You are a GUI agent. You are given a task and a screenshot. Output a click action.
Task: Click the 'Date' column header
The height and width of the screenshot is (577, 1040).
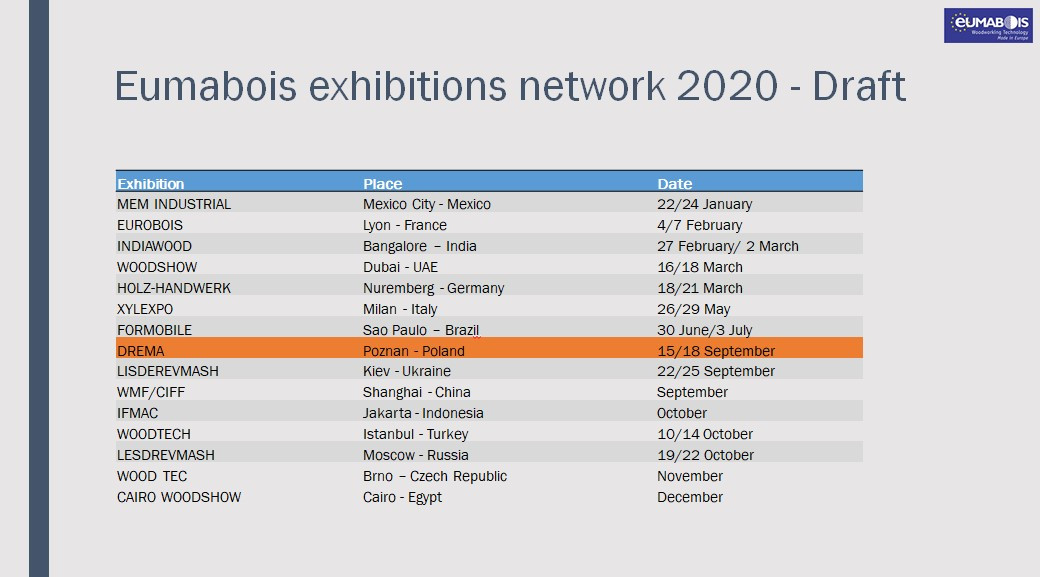pos(675,184)
